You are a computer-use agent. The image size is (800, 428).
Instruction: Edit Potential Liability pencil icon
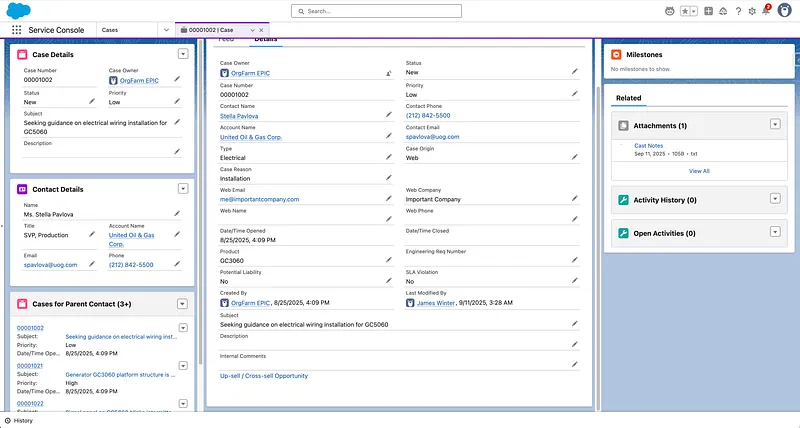click(x=388, y=281)
